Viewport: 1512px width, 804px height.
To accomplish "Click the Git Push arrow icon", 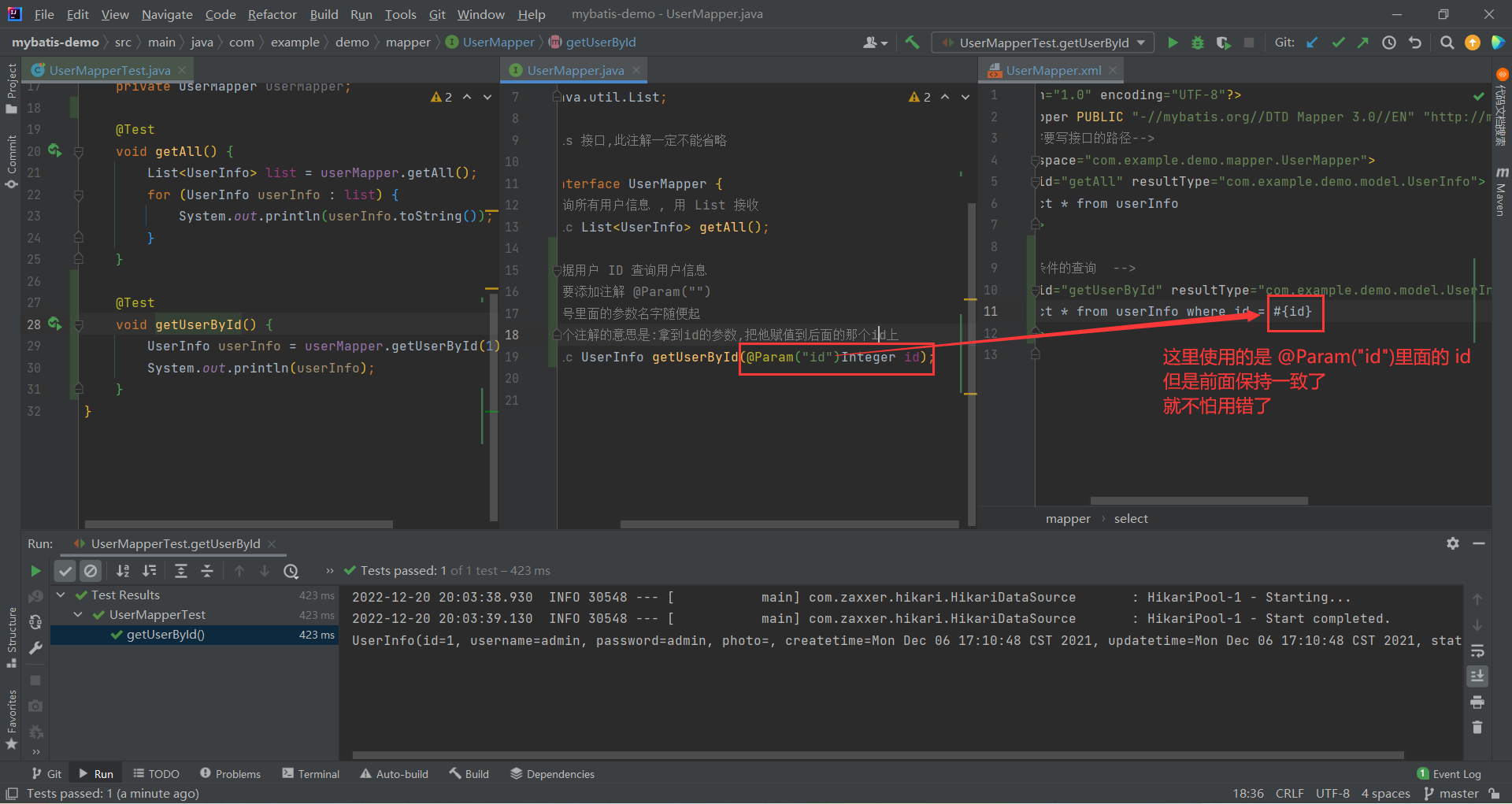I will pos(1363,43).
